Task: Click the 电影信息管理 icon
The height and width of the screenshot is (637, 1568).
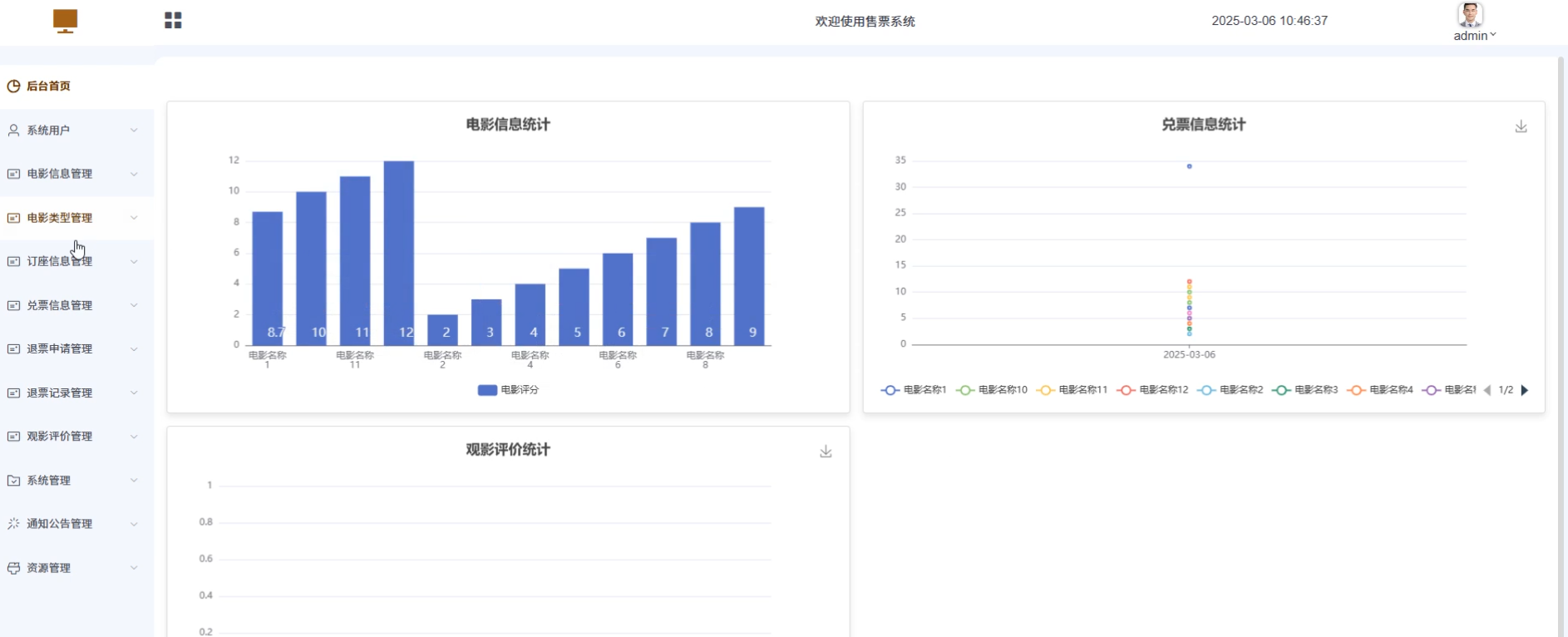Action: (13, 174)
